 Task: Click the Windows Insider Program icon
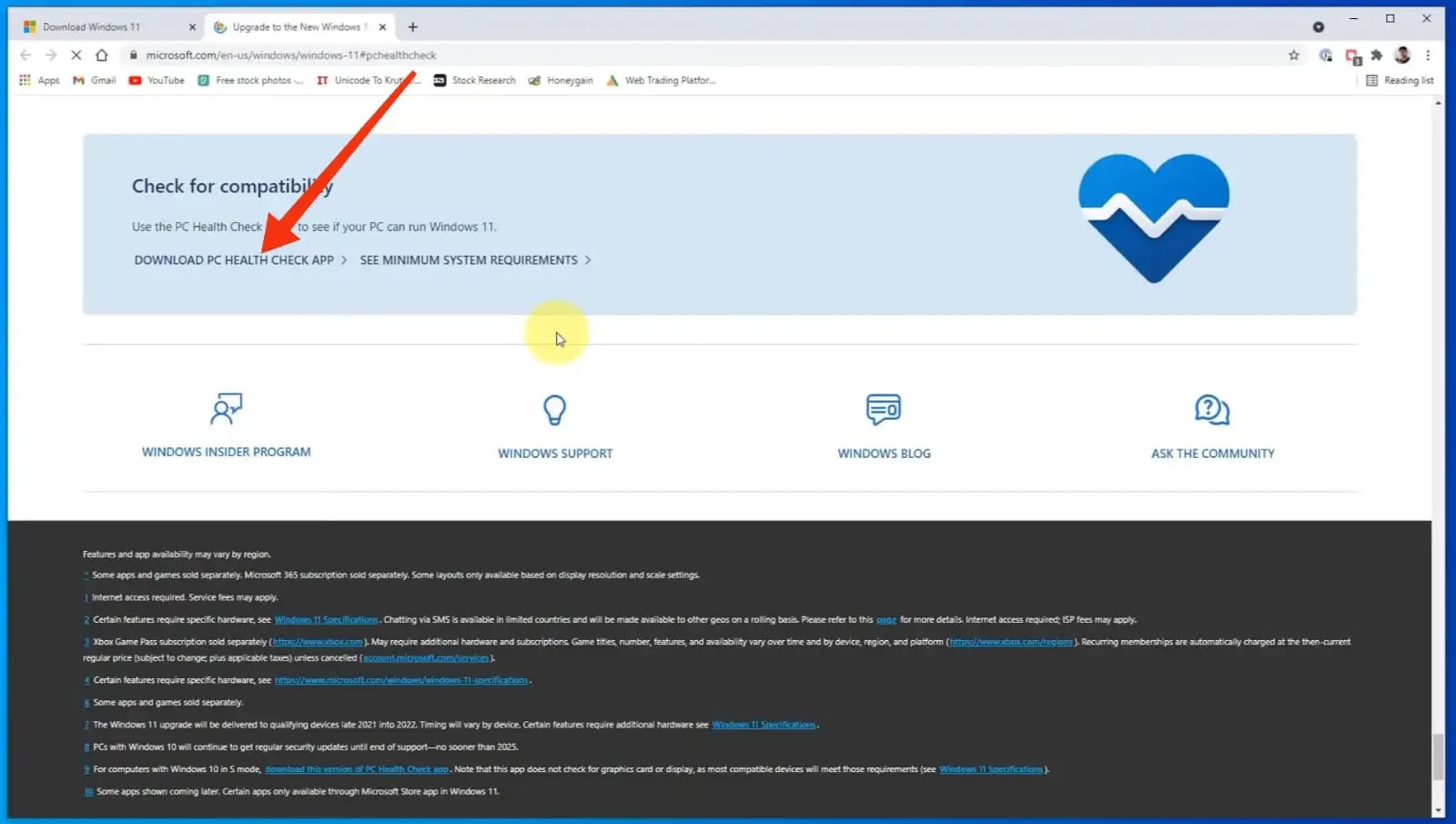(x=227, y=410)
